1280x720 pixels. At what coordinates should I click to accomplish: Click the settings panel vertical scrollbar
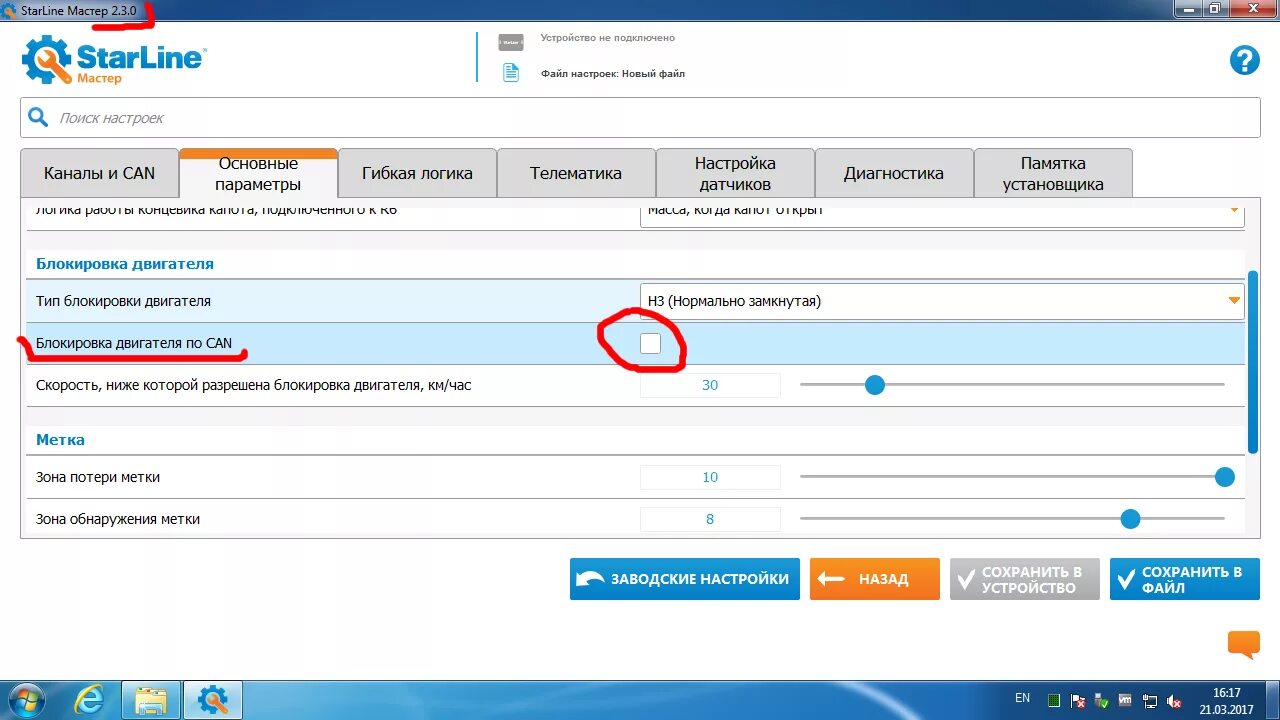(x=1253, y=360)
